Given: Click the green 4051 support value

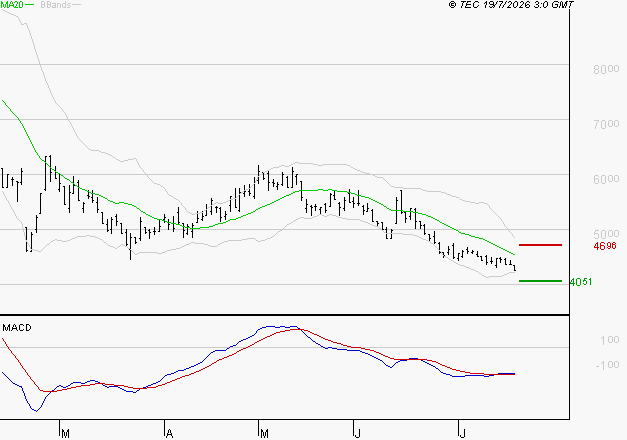Looking at the screenshot, I should pyautogui.click(x=581, y=282).
